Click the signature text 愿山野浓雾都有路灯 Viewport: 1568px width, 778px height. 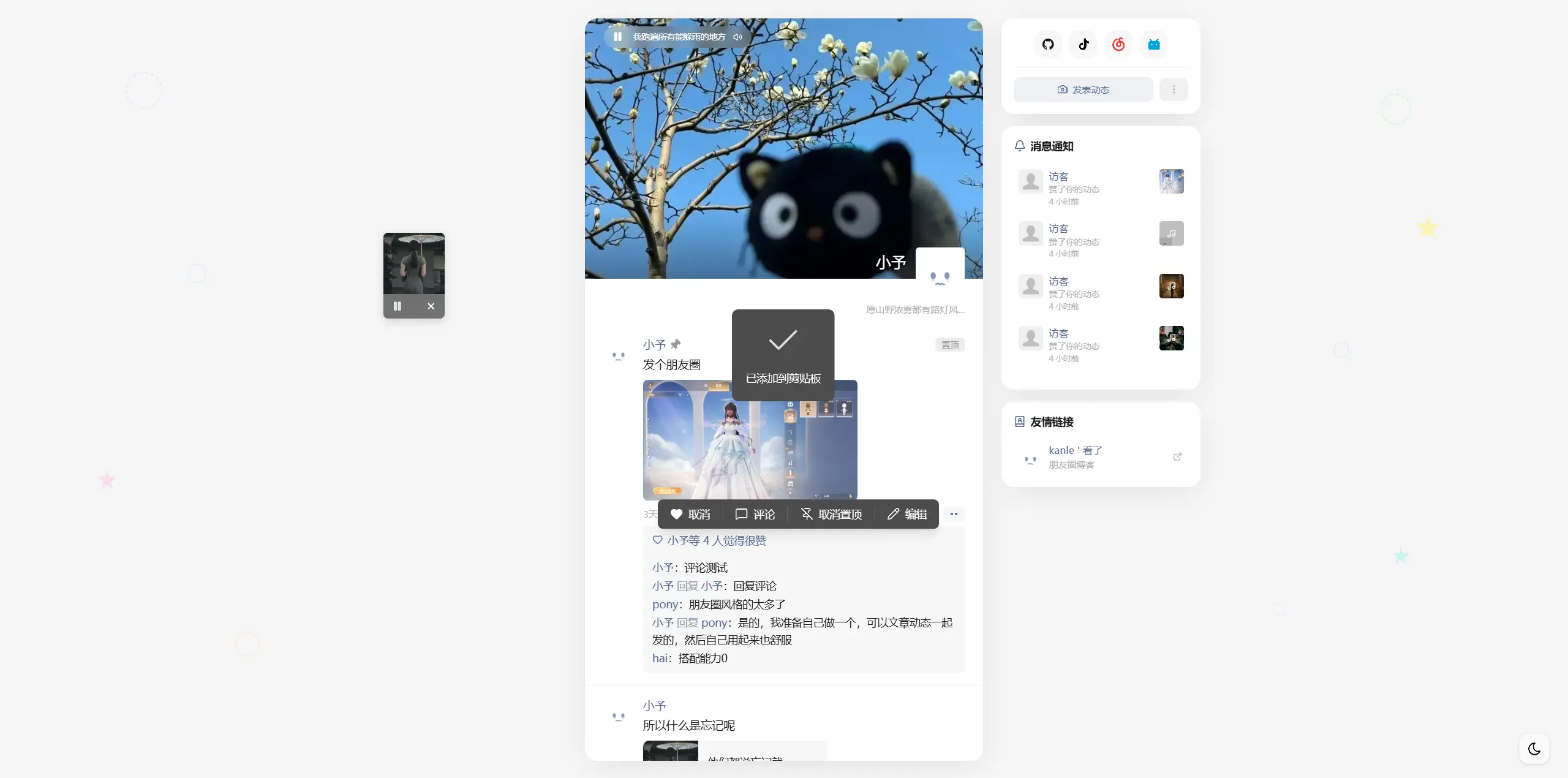[x=915, y=310]
